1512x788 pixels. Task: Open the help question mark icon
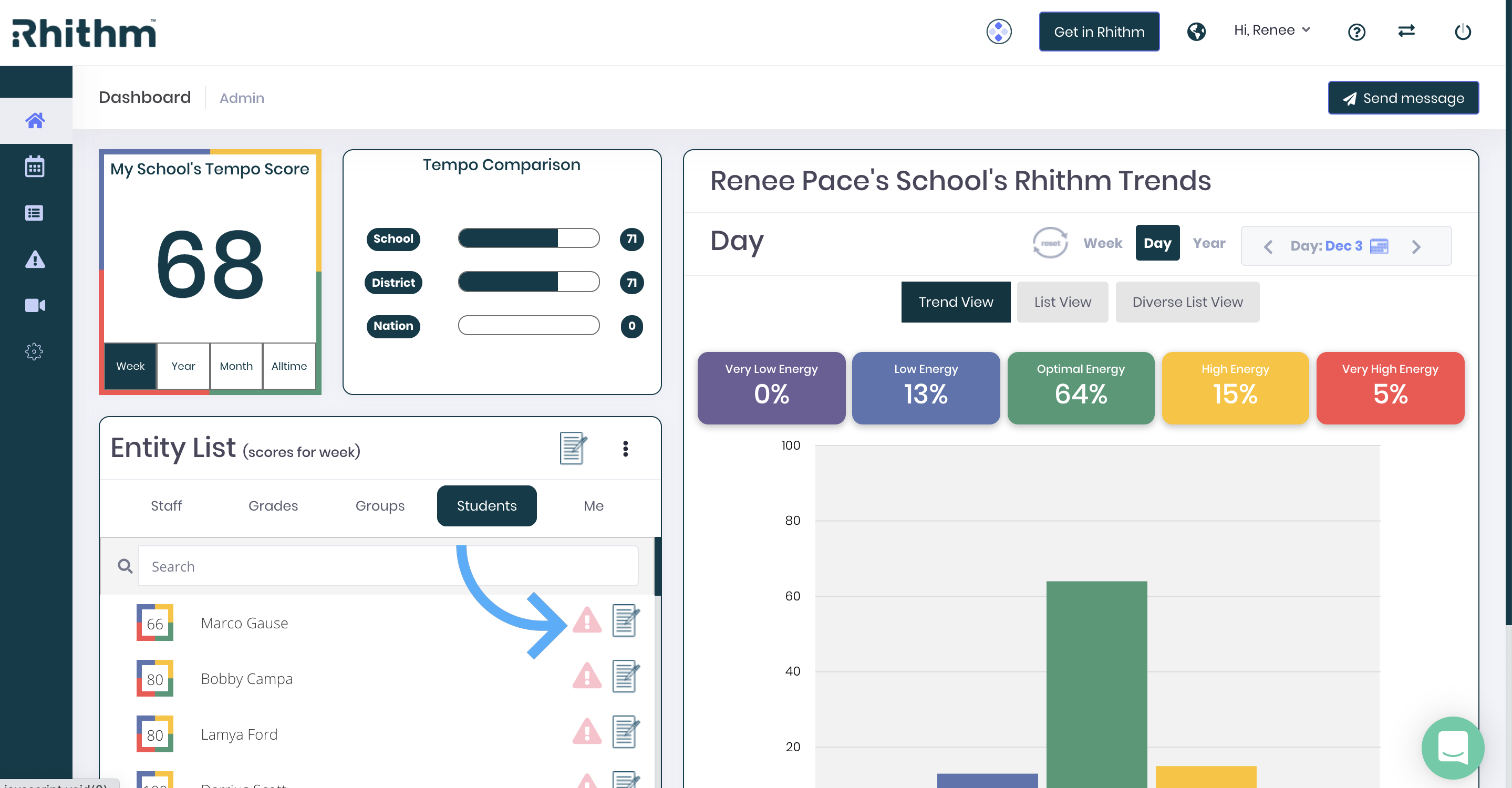1356,32
